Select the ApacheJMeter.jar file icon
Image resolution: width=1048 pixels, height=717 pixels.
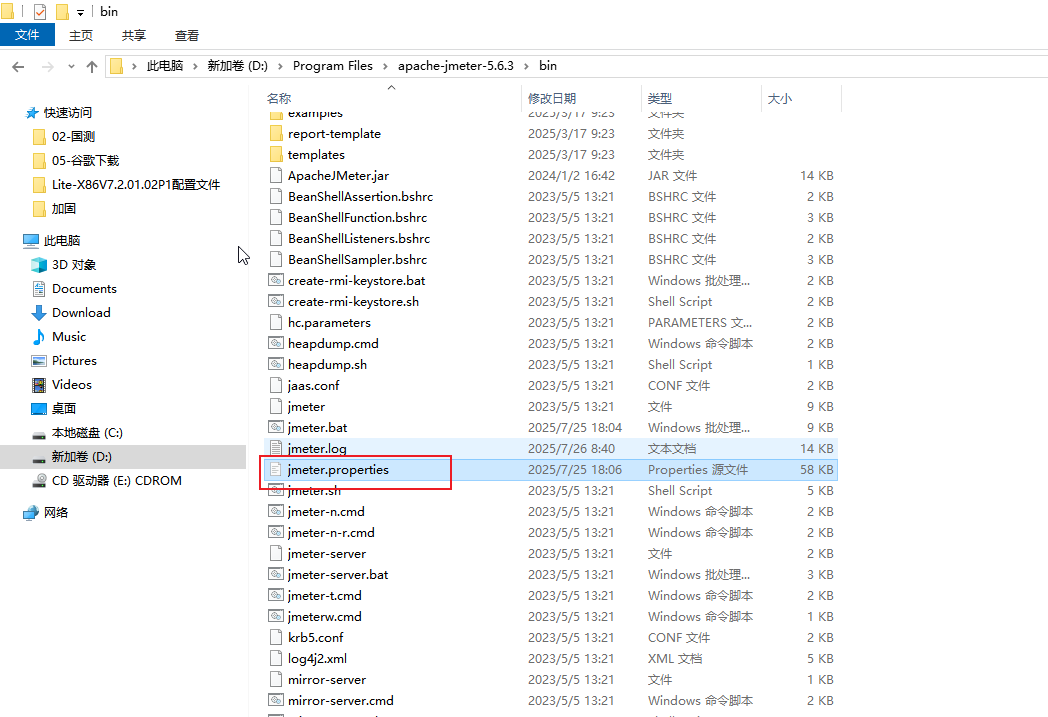[x=276, y=175]
